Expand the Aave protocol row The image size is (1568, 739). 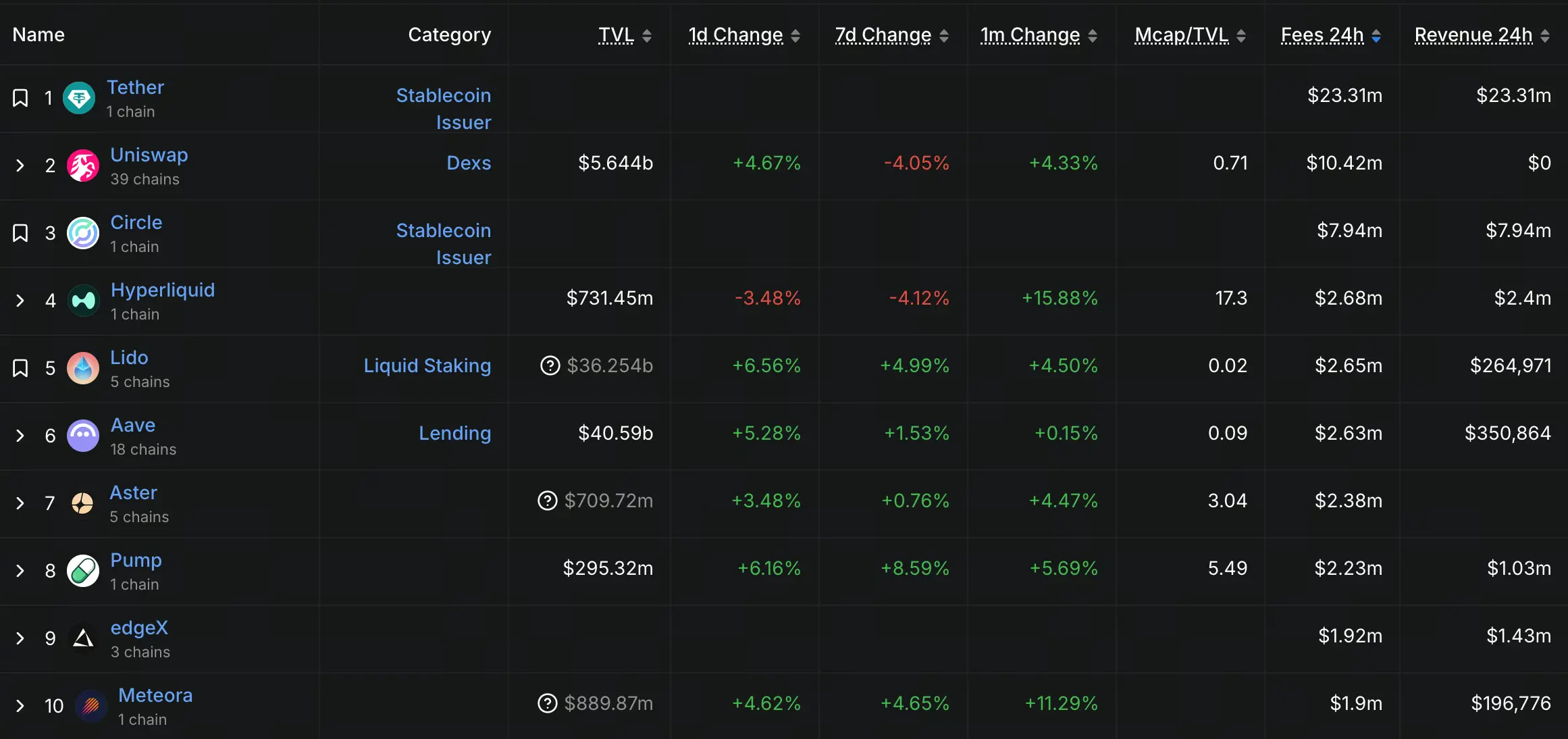(x=20, y=436)
